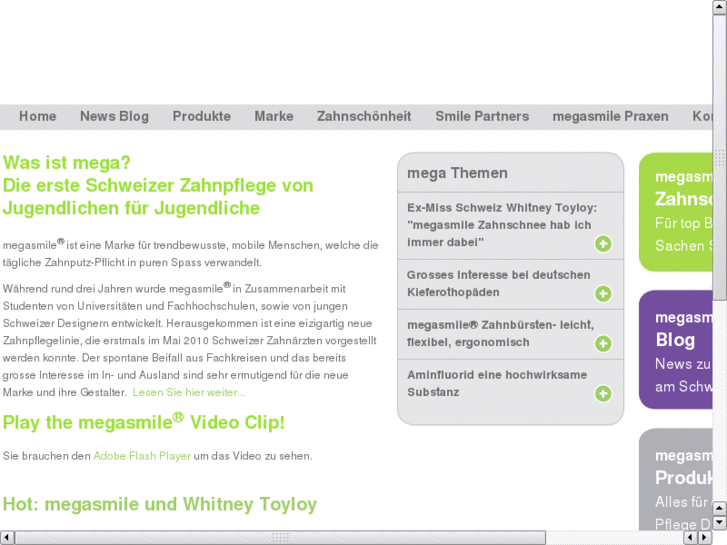Expand the Kieferothopäden topic plus icon
Screen dimensions: 727x545
(603, 294)
